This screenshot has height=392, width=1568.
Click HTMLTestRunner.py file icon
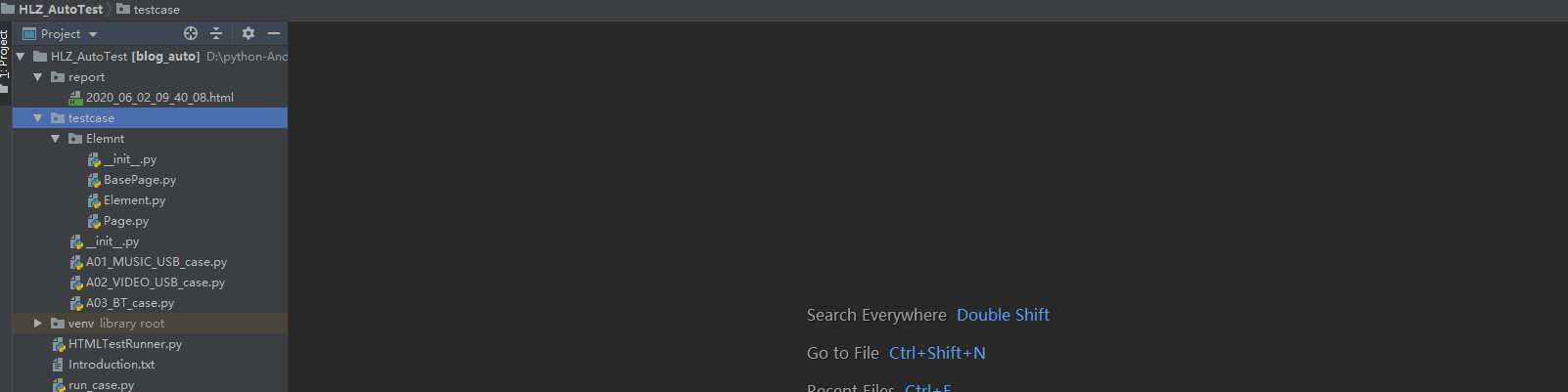58,344
